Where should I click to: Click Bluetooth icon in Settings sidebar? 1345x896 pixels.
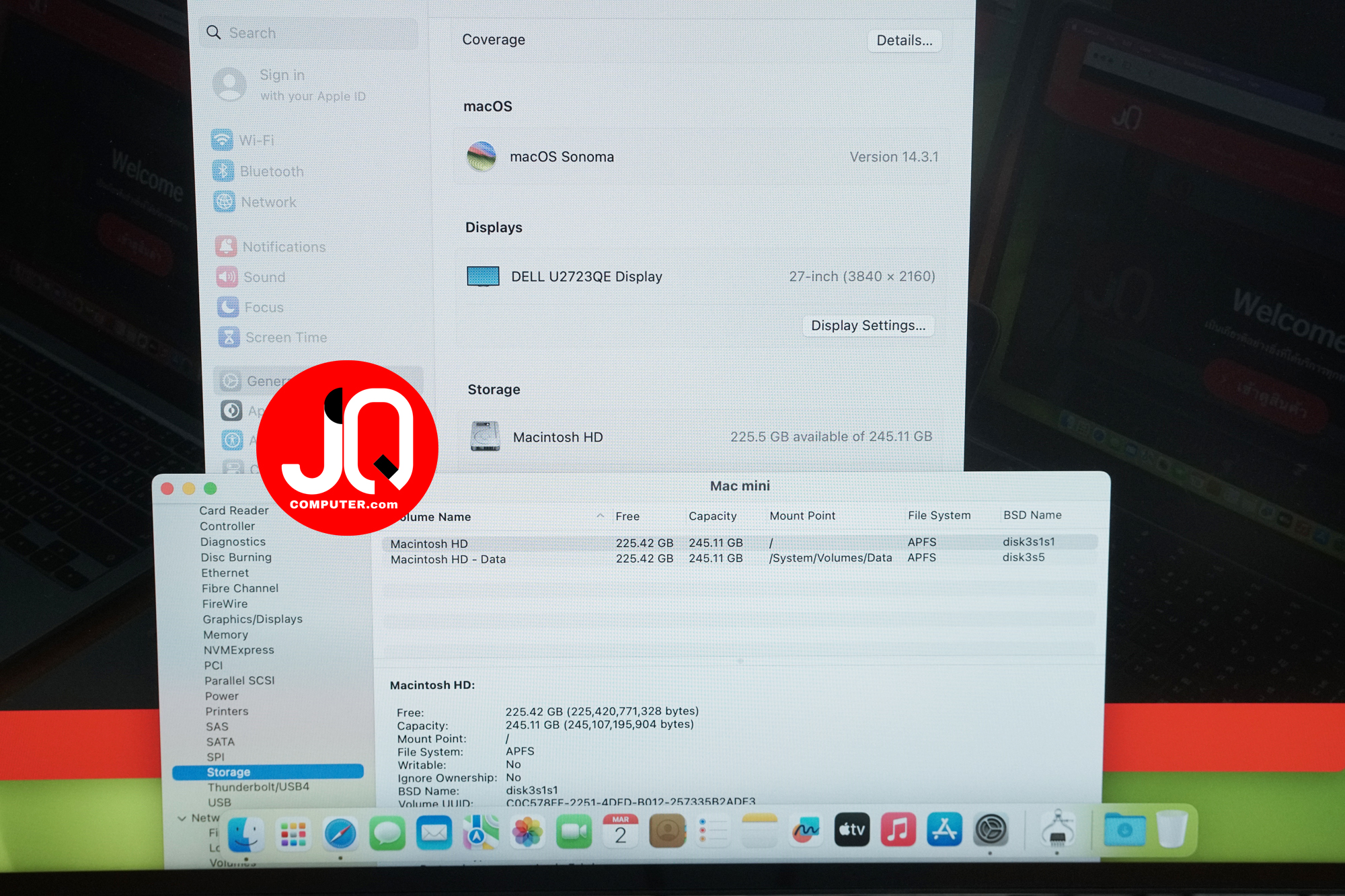(x=223, y=171)
